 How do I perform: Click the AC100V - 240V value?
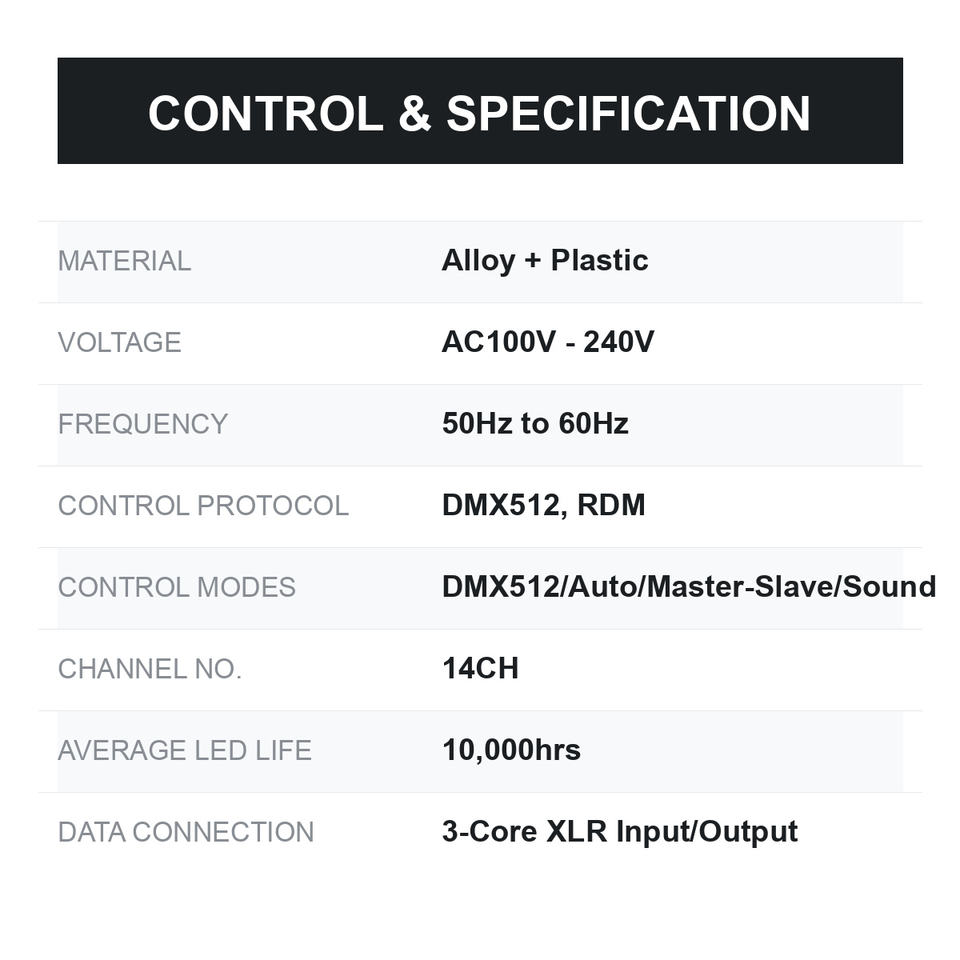(548, 342)
